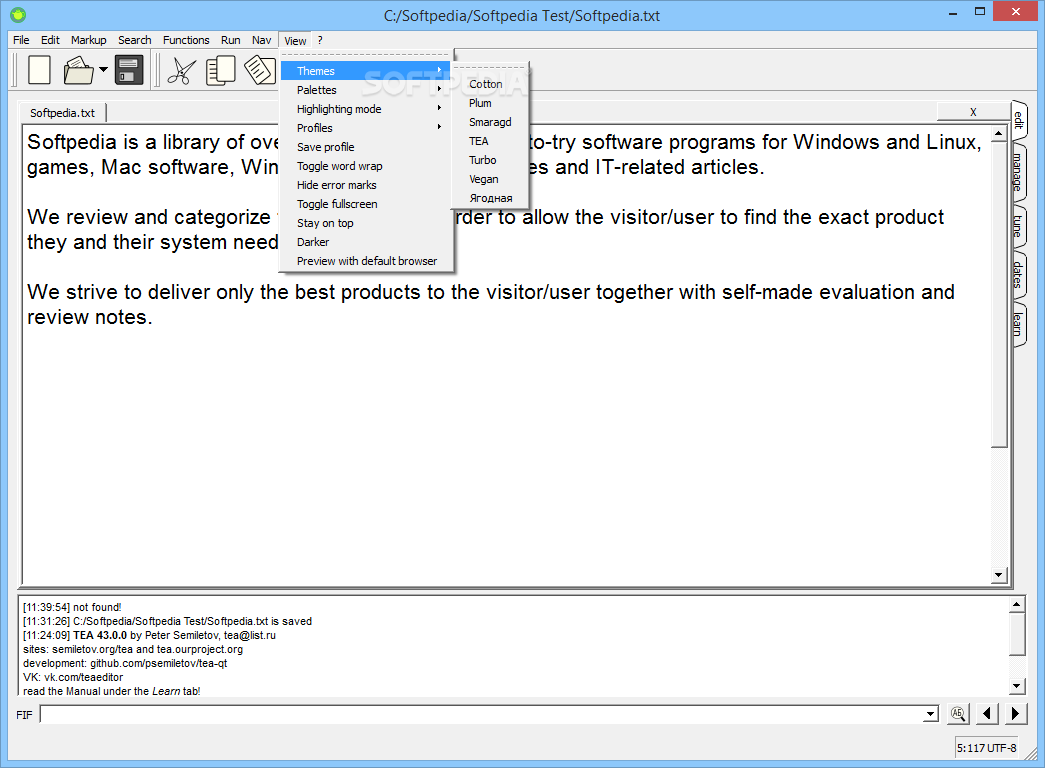Choose Preview with default browser
1045x768 pixels.
(x=365, y=261)
